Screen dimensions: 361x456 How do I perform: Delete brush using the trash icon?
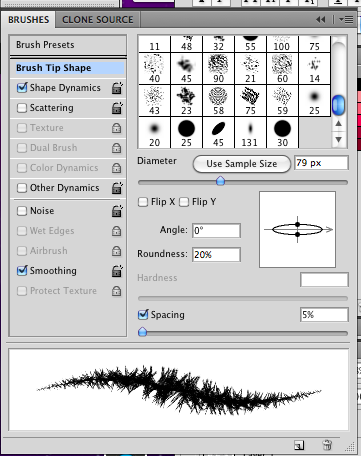click(327, 445)
